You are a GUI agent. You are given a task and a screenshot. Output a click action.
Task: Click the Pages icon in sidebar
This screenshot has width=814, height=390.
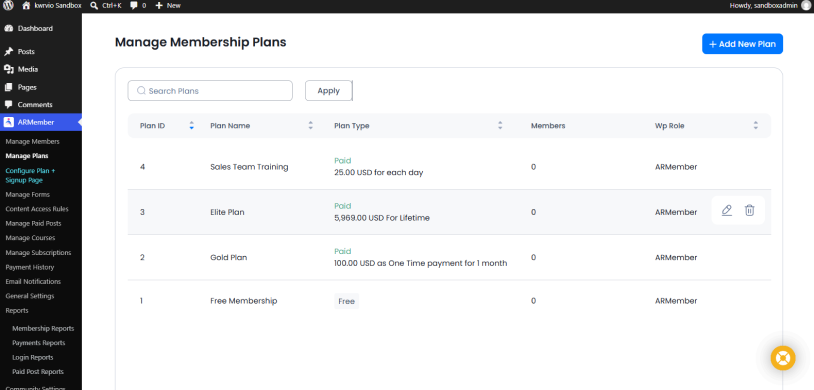pyautogui.click(x=8, y=87)
